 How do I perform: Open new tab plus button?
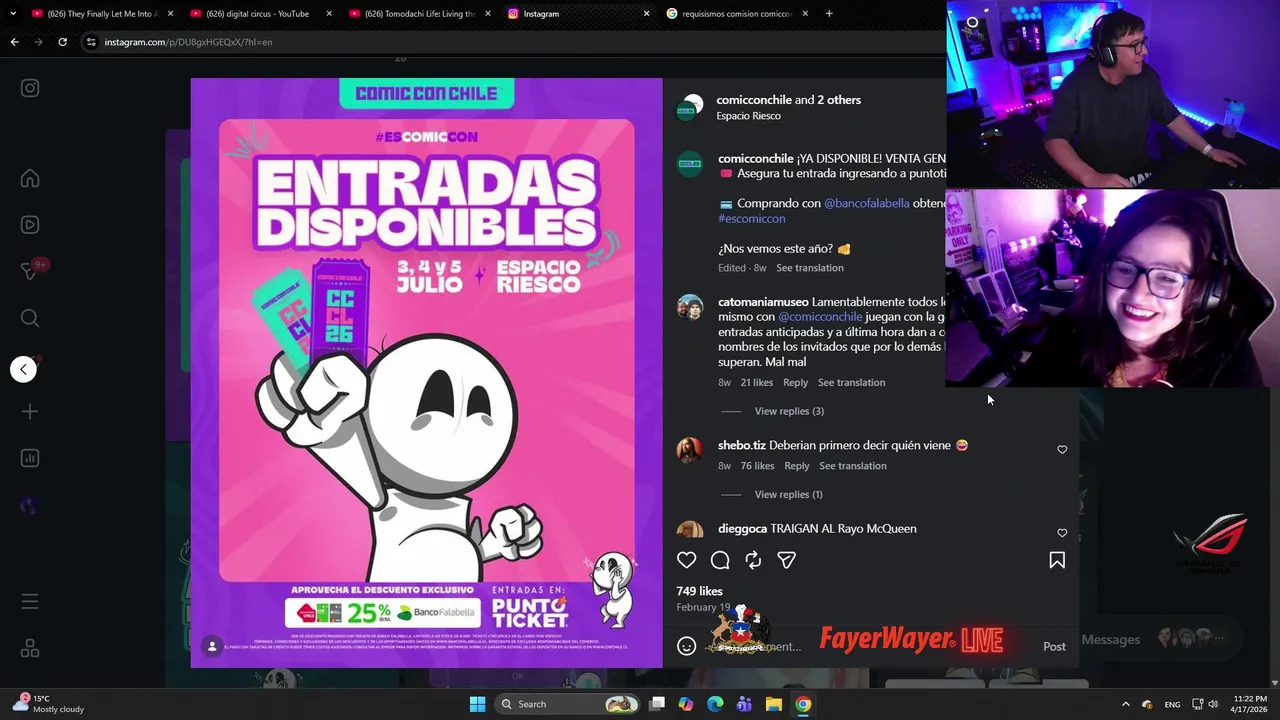(x=829, y=14)
